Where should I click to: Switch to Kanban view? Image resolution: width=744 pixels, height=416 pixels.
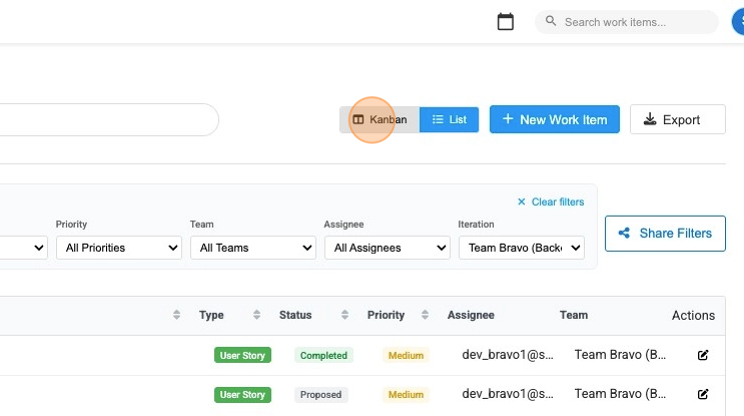pos(380,120)
